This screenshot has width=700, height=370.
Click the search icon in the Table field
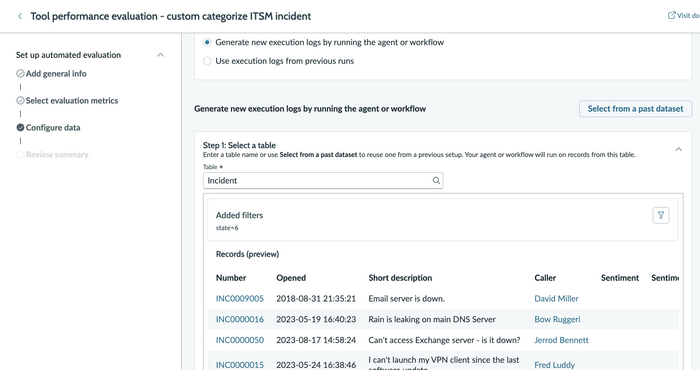[436, 180]
